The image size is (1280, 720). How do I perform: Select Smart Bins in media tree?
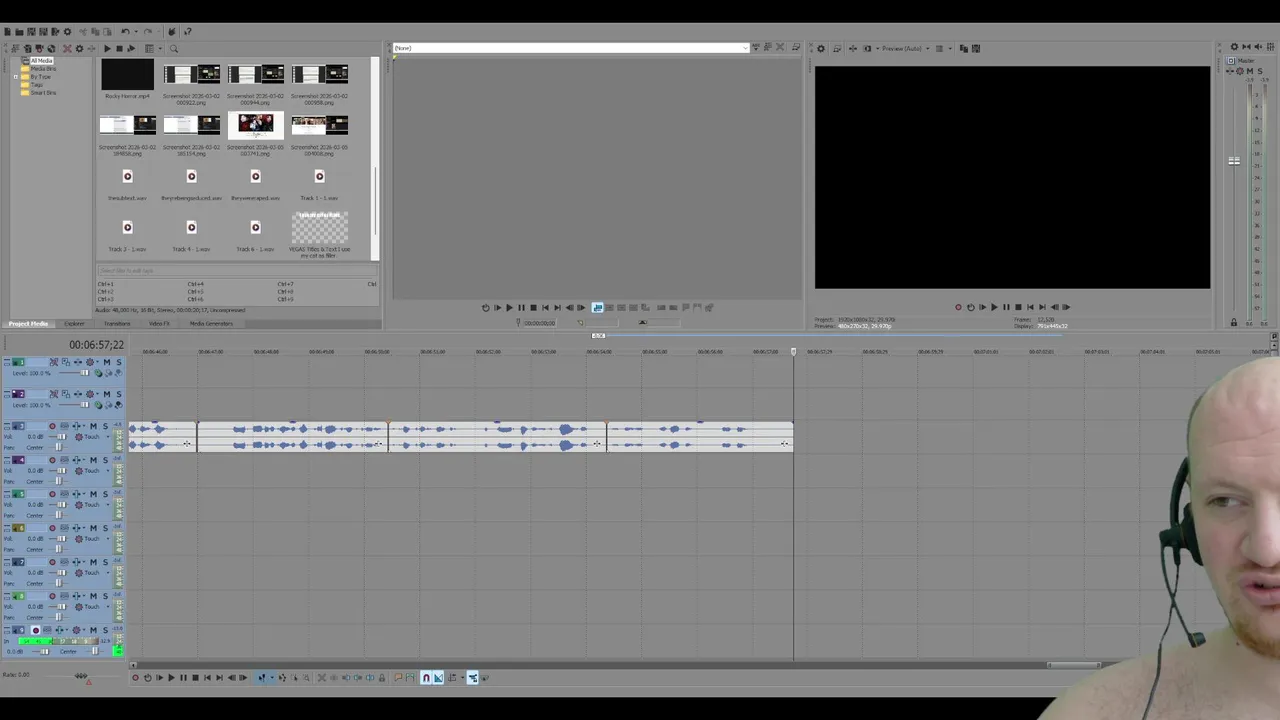43,93
